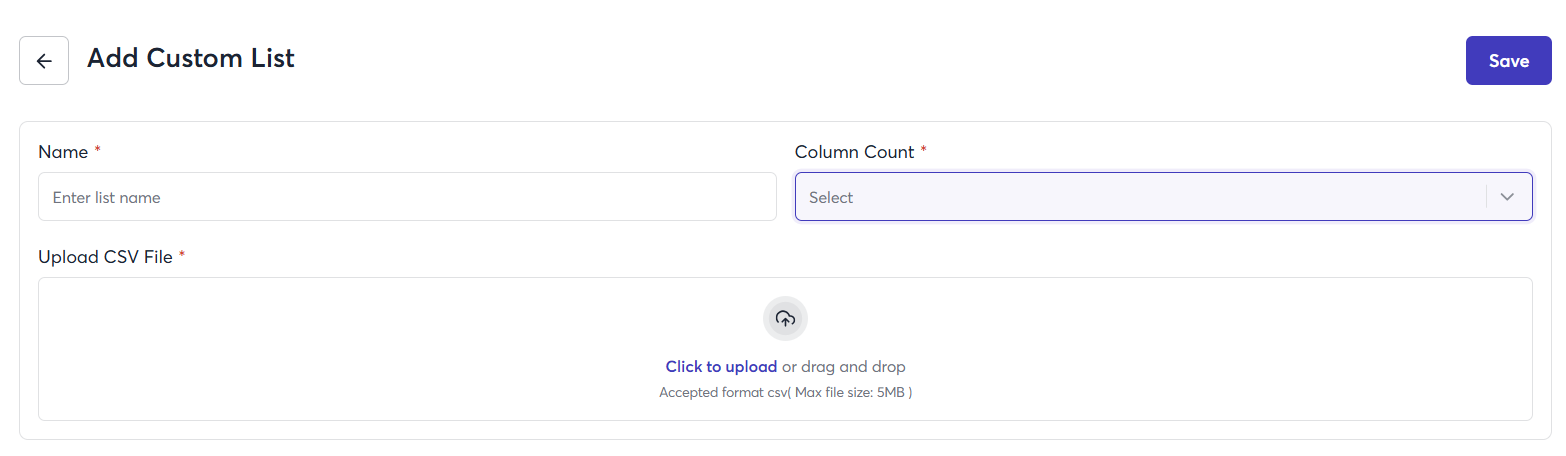Click the 'Add Custom List' heading
1566x456 pixels.
191,58
